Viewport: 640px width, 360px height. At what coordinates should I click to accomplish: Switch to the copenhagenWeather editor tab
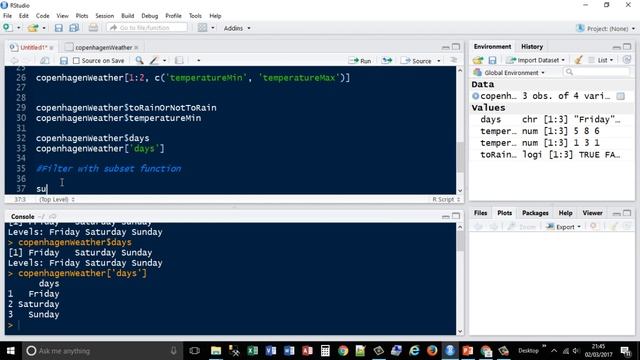tap(103, 47)
